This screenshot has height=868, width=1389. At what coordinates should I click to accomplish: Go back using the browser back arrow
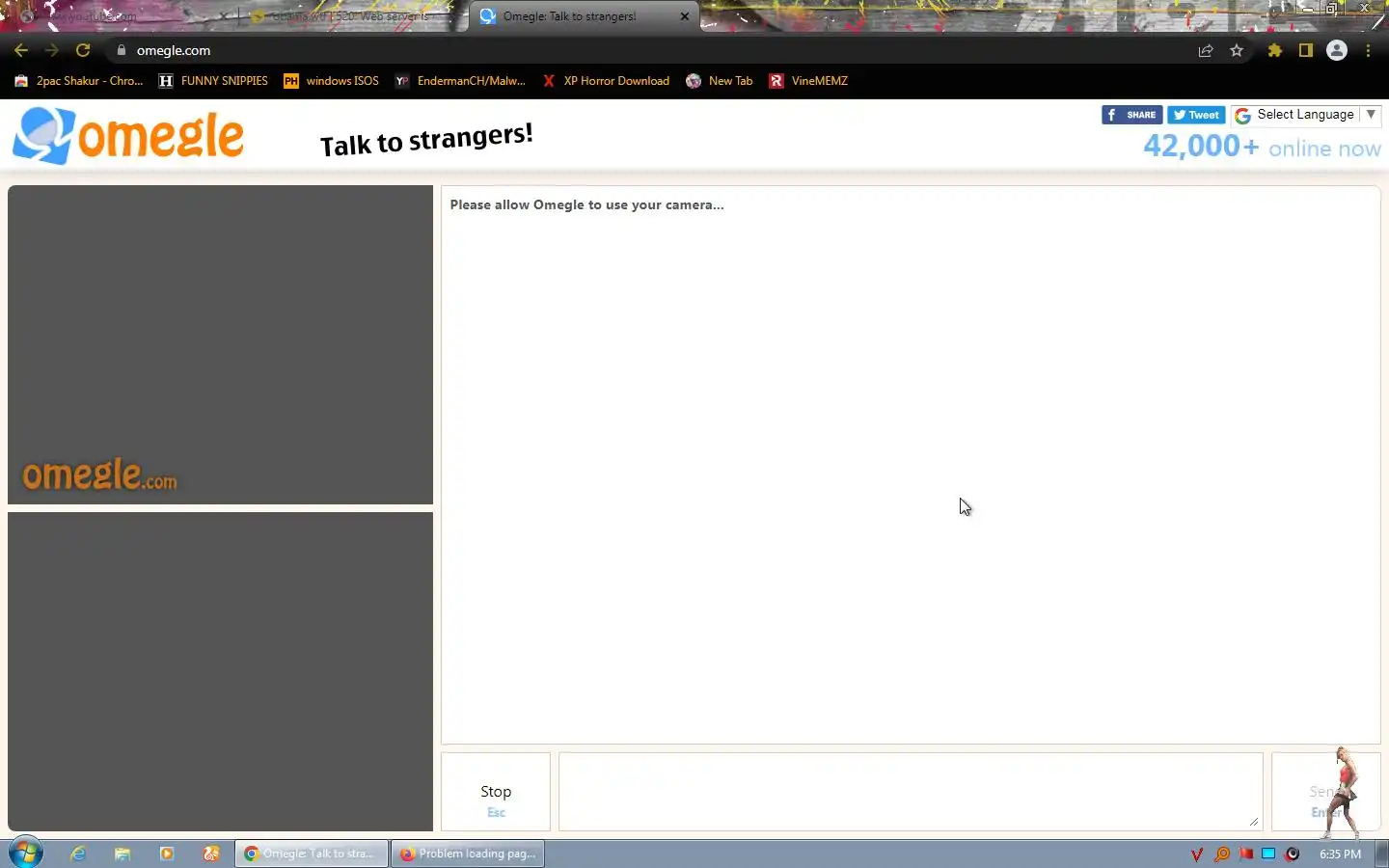point(21,50)
